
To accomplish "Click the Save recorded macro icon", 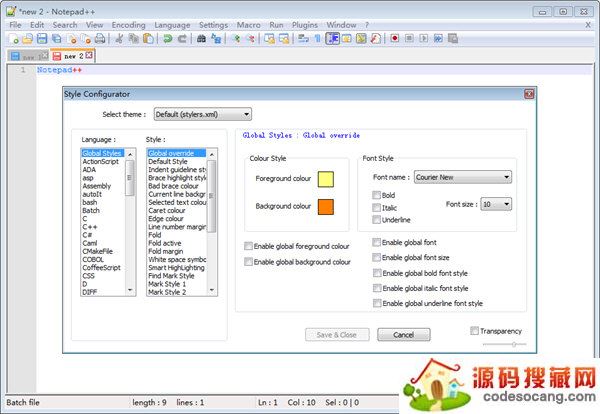I will pos(453,39).
